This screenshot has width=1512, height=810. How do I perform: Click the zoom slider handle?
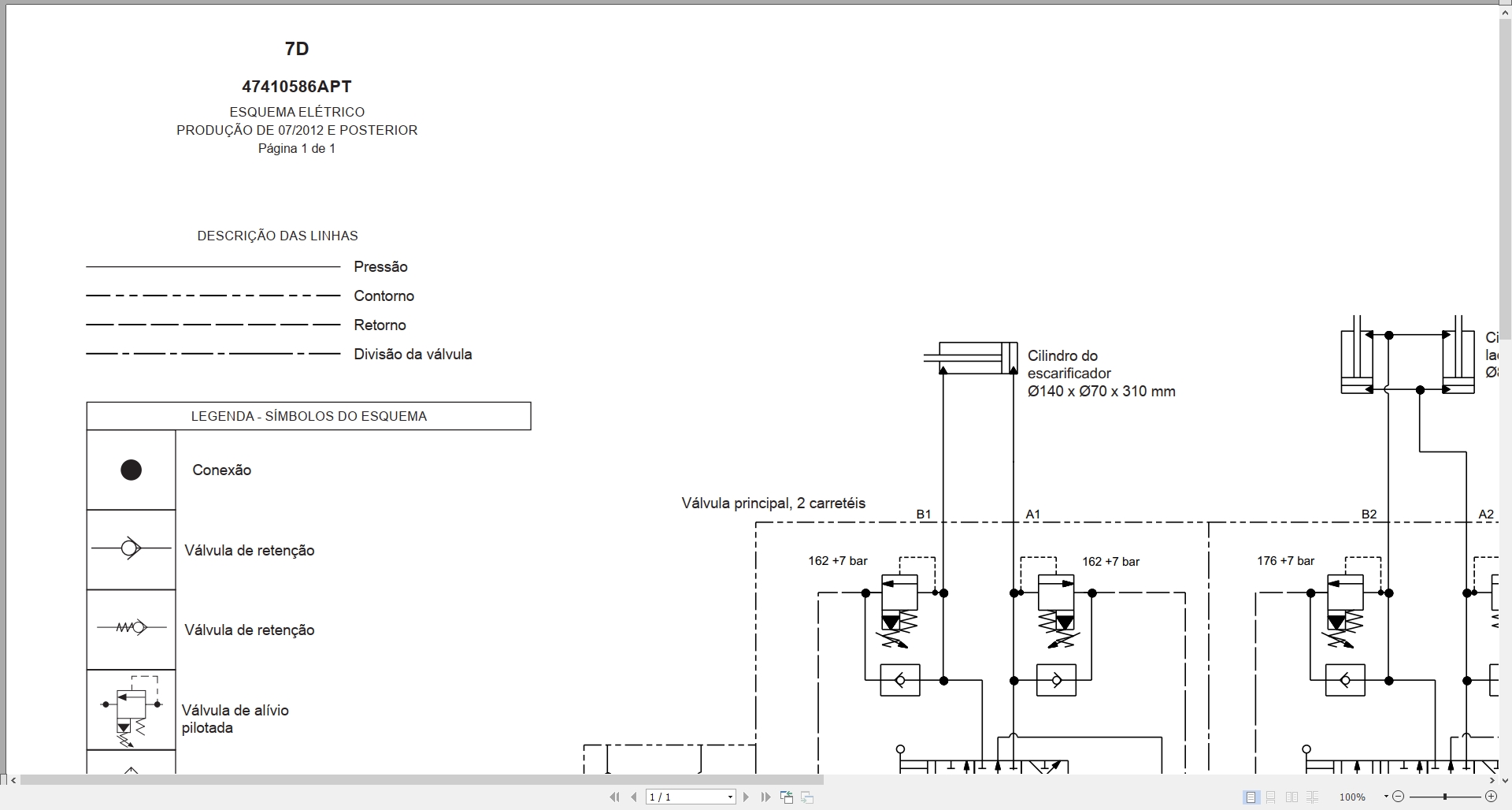[1445, 797]
